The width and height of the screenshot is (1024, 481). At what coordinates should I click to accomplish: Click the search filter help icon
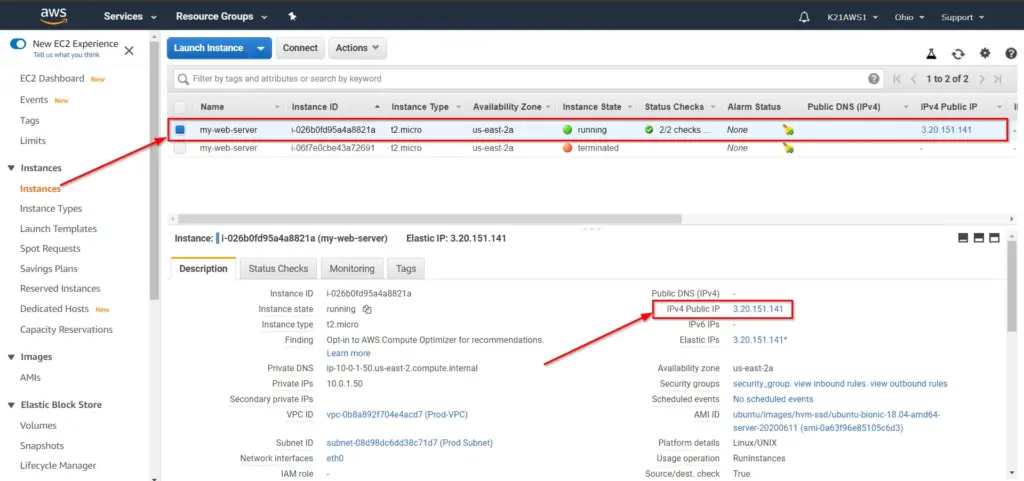pos(873,78)
